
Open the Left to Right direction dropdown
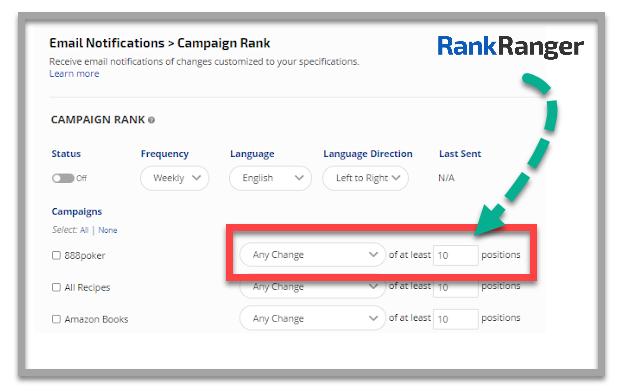365,178
